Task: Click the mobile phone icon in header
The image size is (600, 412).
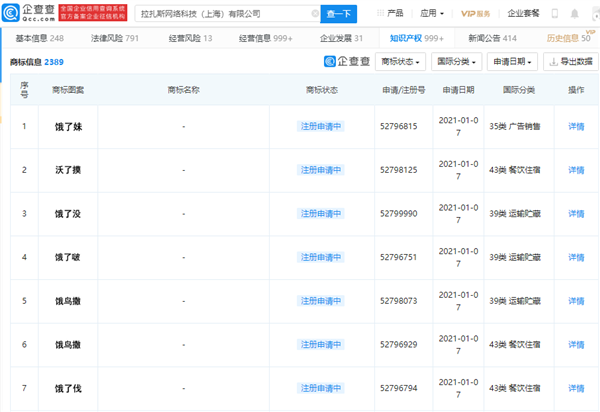Action: pyautogui.click(x=554, y=14)
